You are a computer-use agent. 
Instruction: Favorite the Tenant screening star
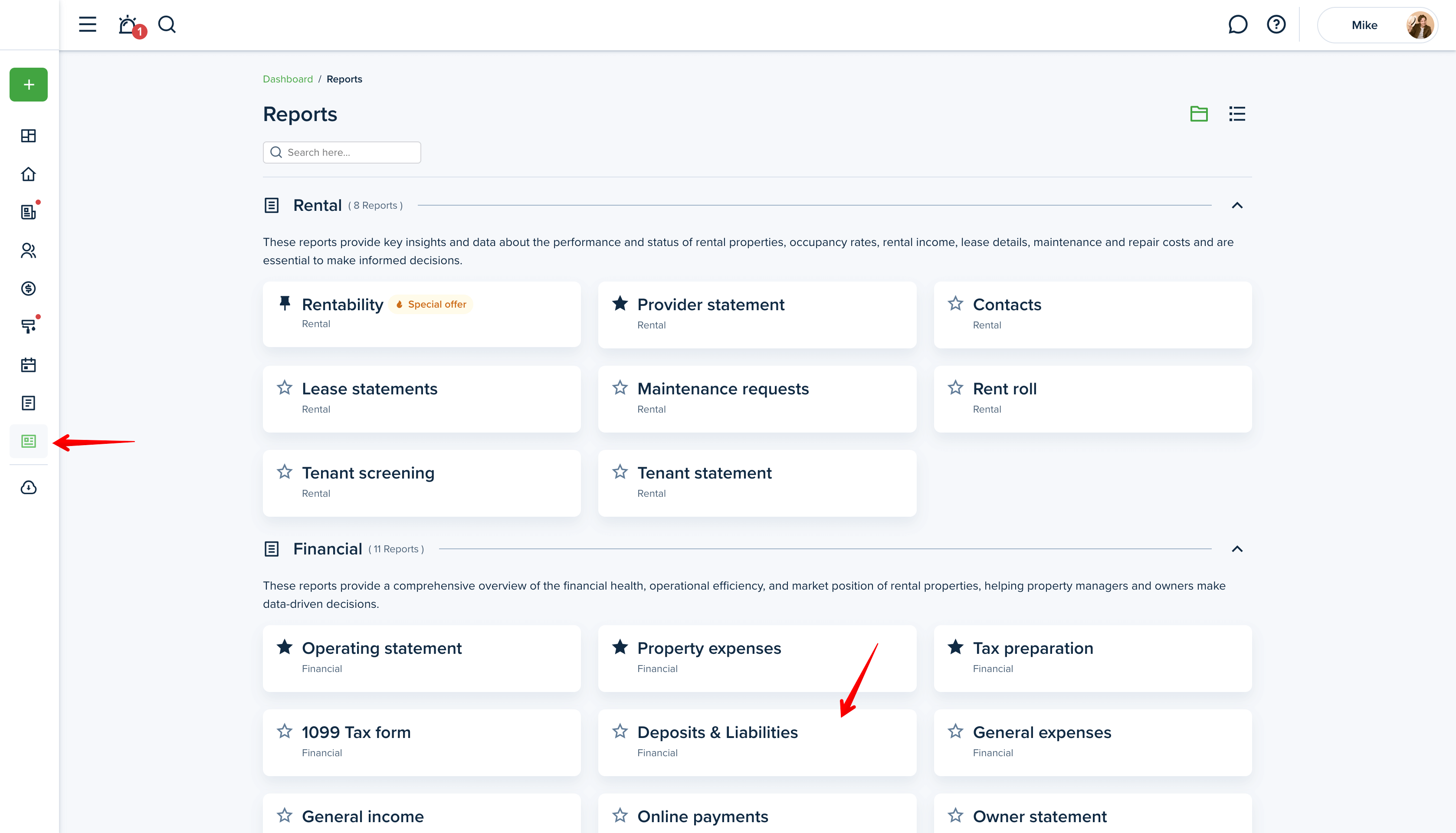284,472
